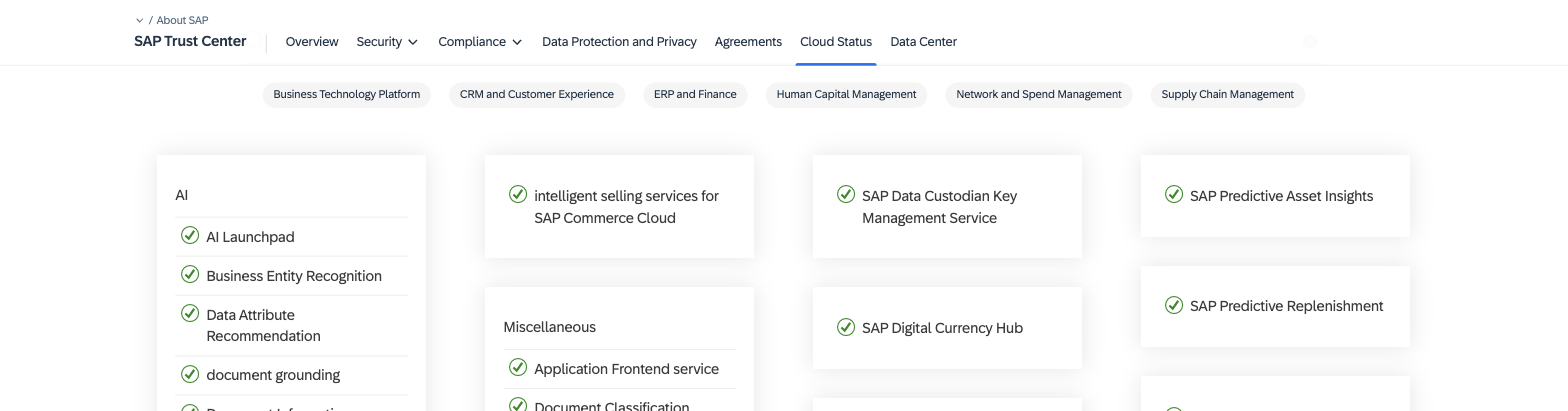Viewport: 1568px width, 411px height.
Task: Open SAP Predictive Replenishment entry
Action: point(1286,306)
